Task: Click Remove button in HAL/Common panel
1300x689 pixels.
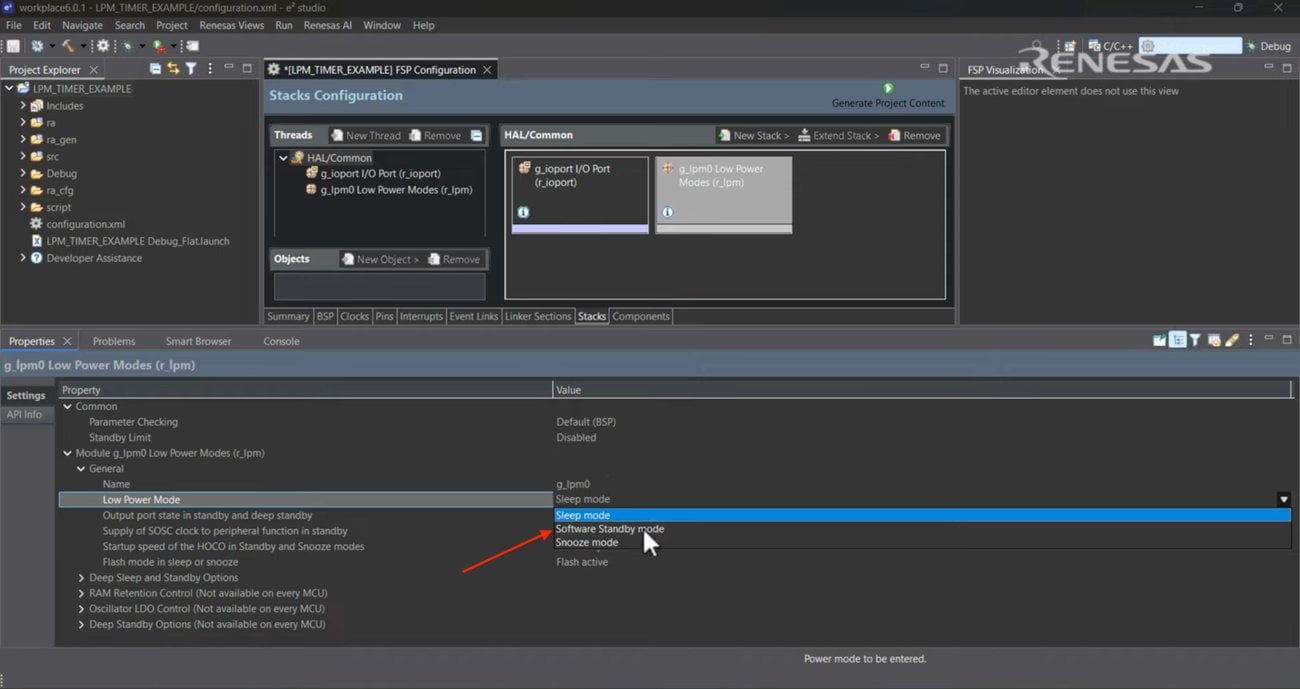Action: (915, 135)
